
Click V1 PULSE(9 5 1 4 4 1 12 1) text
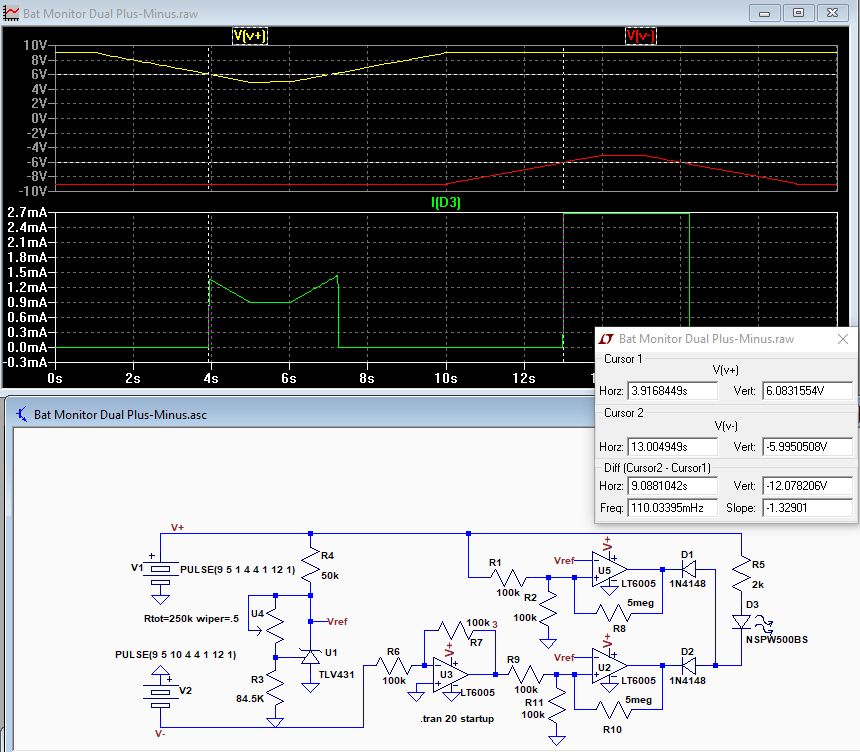[x=237, y=569]
